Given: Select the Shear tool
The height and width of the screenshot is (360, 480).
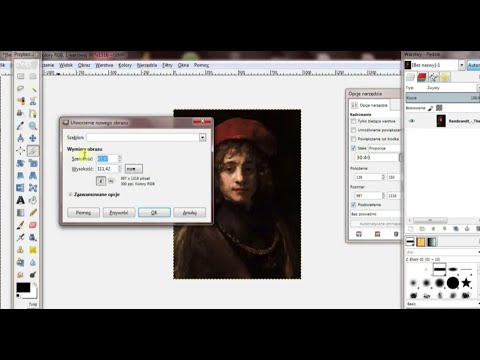Looking at the screenshot, I should [x=20, y=175].
